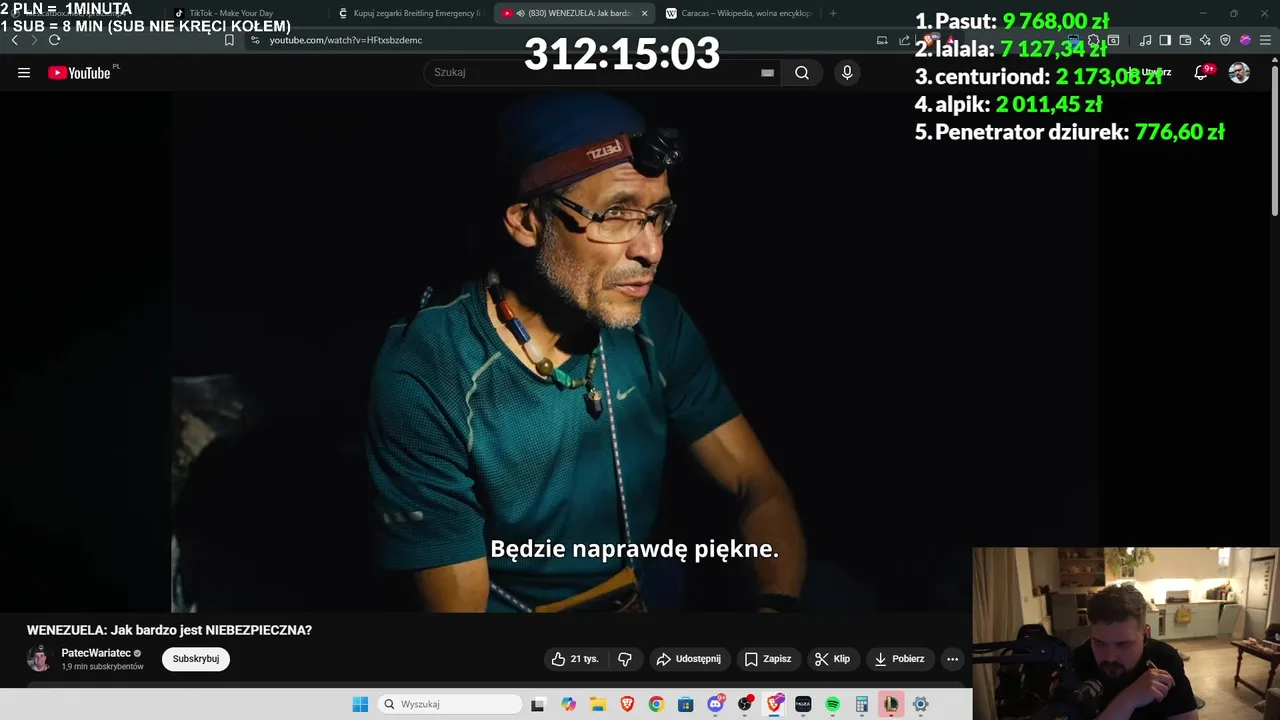Reload the page with browser refresh icon
Viewport: 1280px width, 720px height.
coord(54,40)
